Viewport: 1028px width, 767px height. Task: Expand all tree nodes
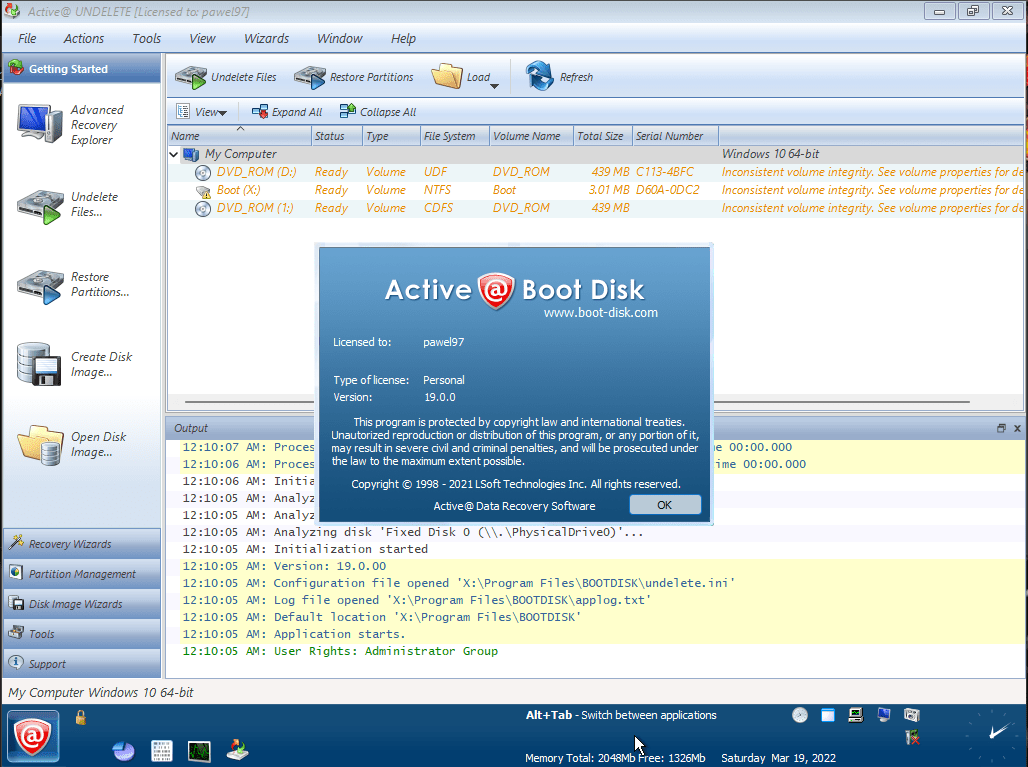coord(287,112)
